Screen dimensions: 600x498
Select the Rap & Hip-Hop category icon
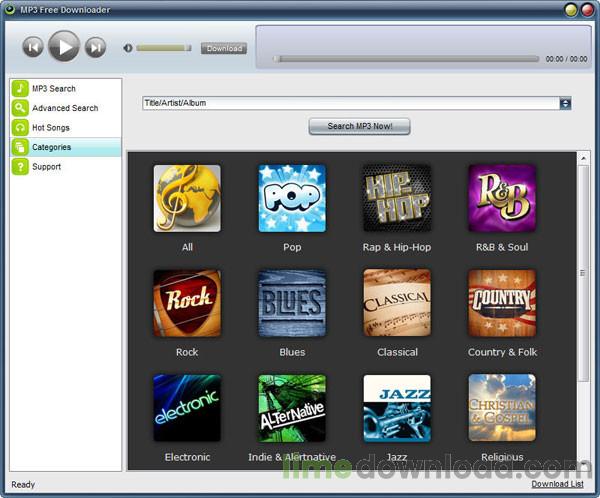click(397, 198)
